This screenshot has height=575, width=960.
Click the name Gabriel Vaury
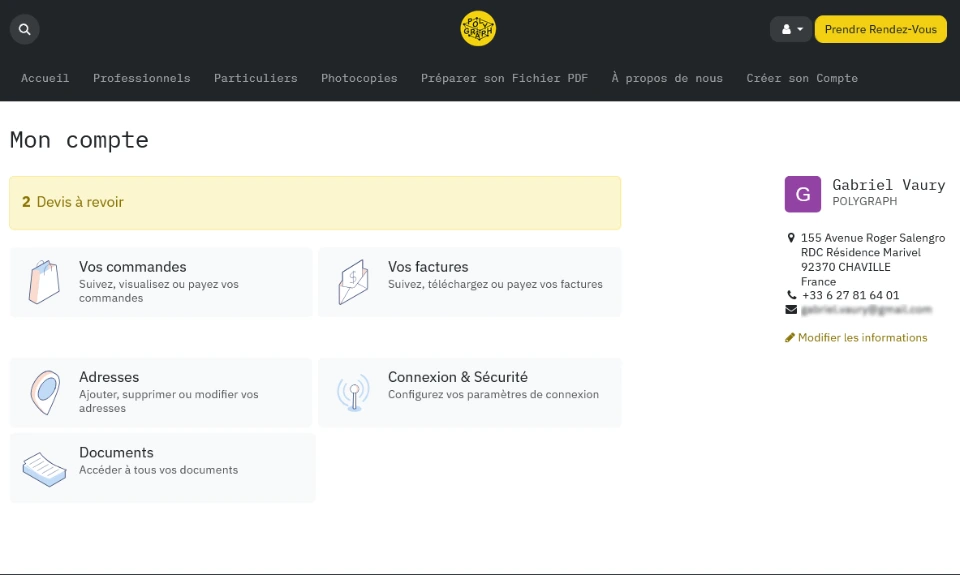(888, 185)
